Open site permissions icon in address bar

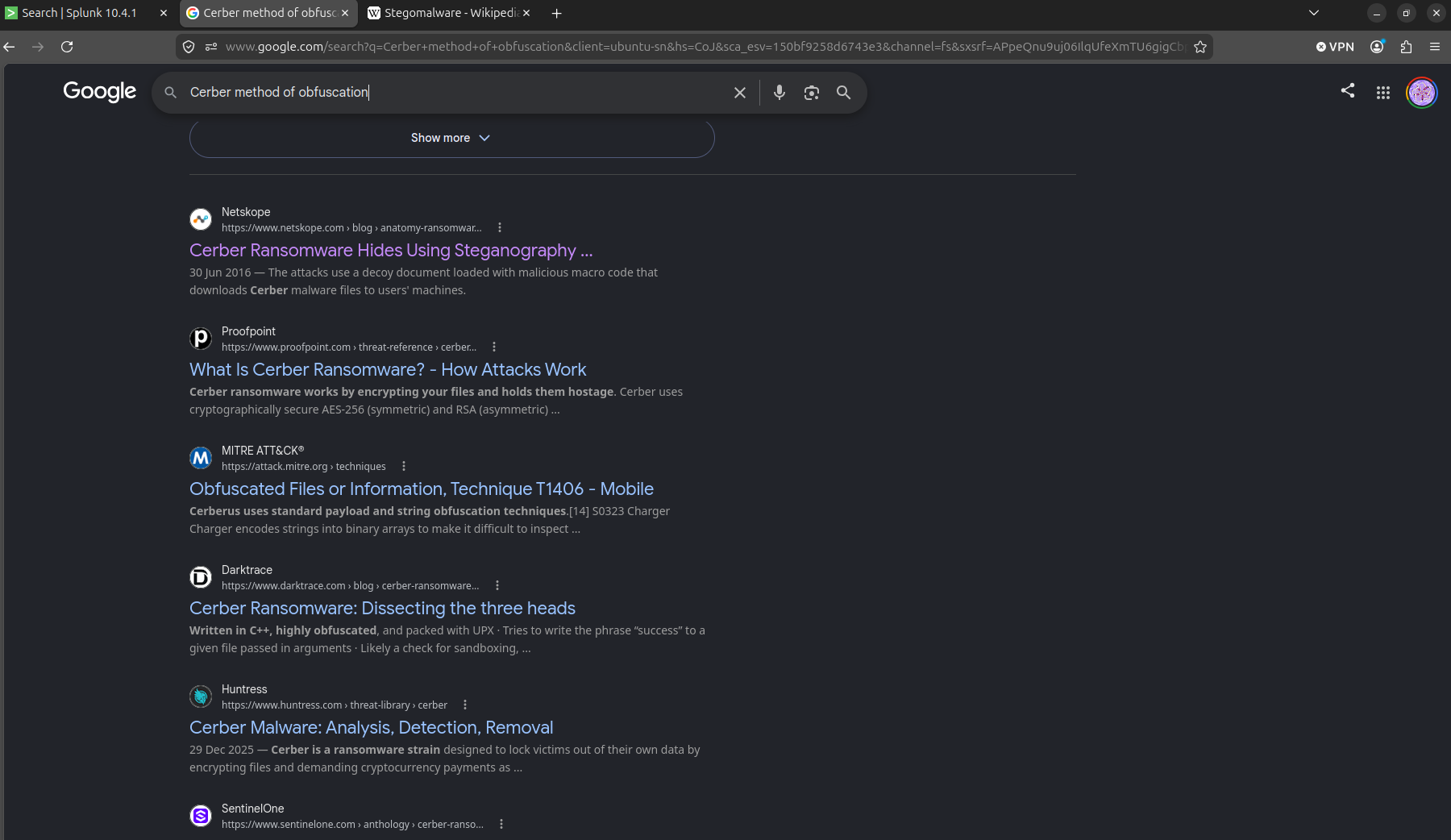[211, 47]
